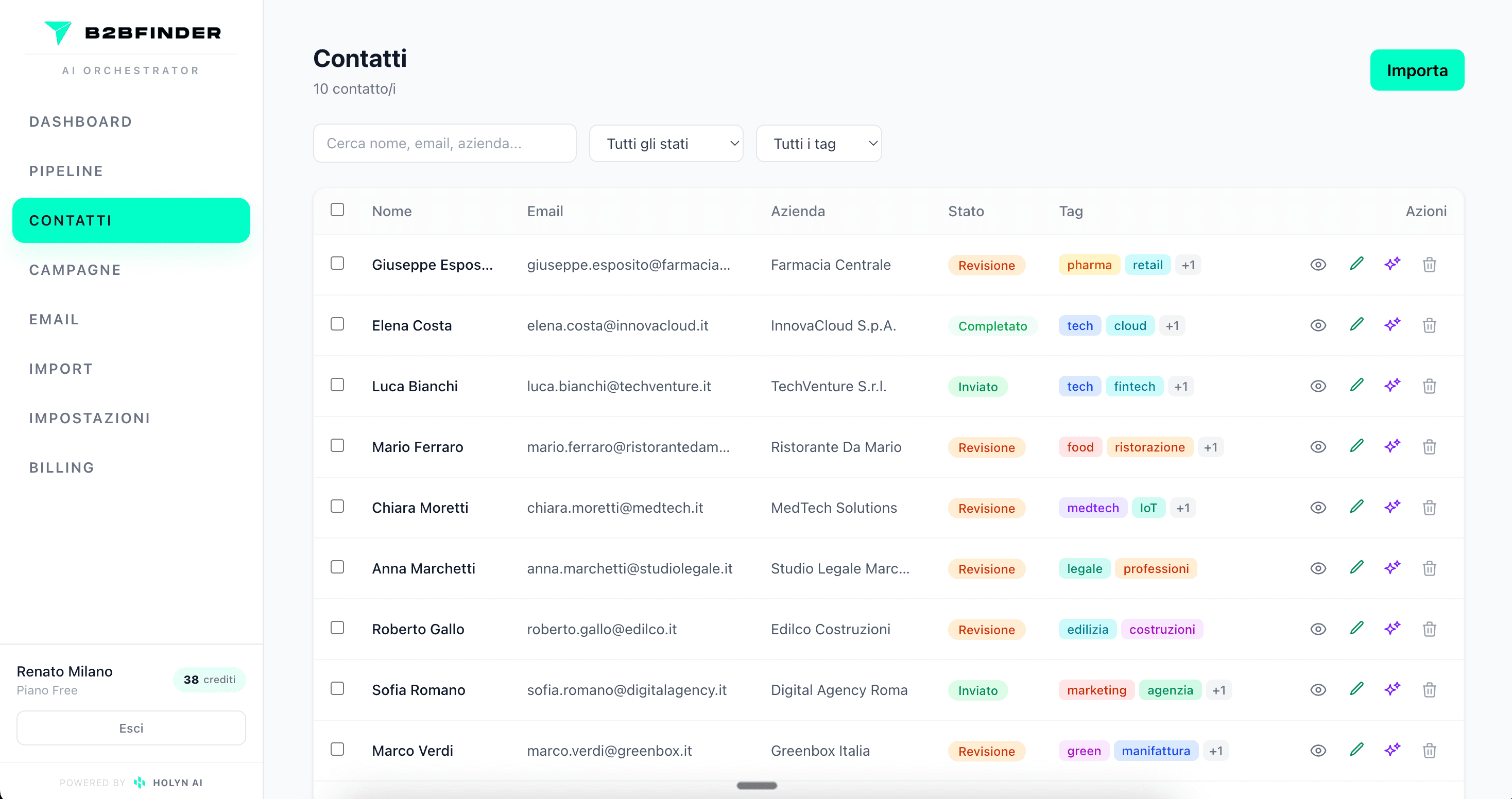
Task: Delete Sofia Romano with trash icon
Action: [x=1429, y=689]
